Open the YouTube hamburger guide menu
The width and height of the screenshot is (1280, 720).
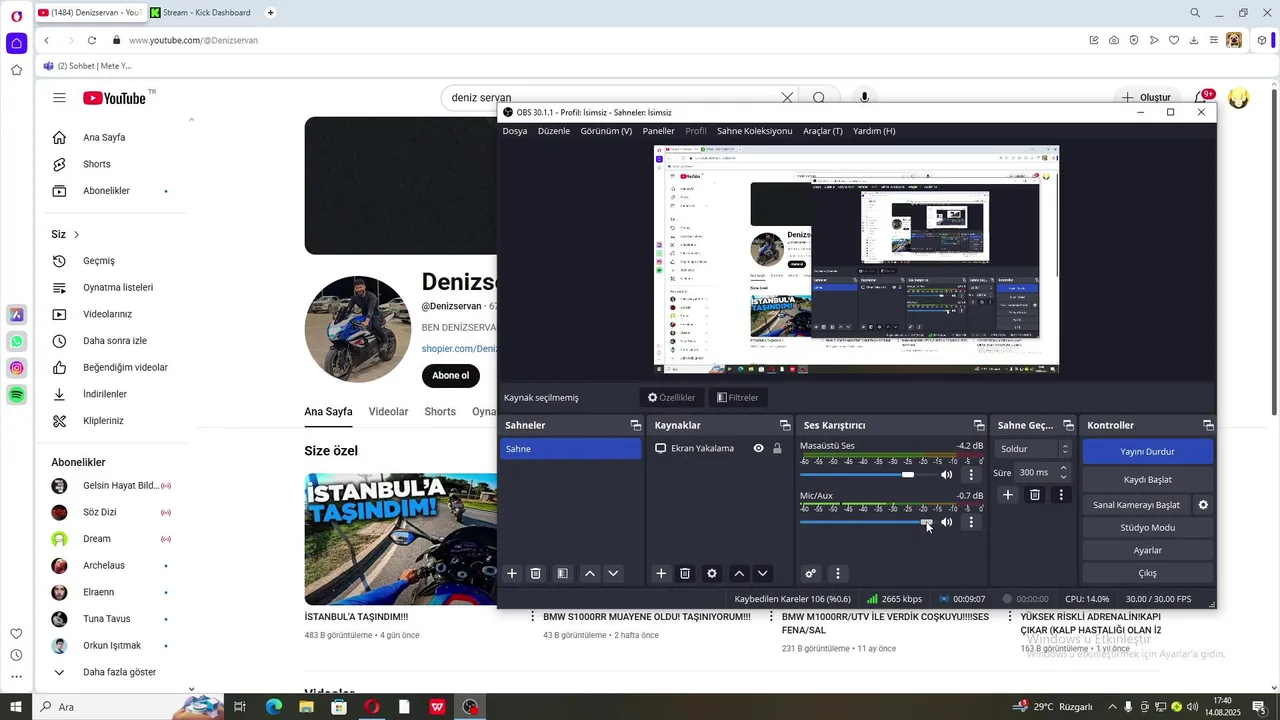pyautogui.click(x=60, y=98)
